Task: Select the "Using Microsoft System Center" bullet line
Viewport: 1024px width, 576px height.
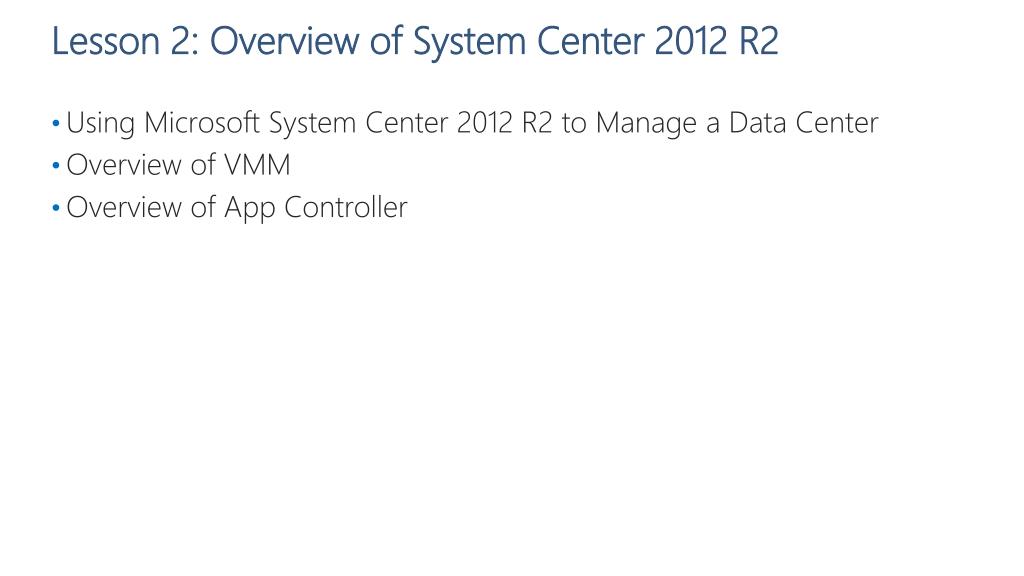Action: [472, 124]
